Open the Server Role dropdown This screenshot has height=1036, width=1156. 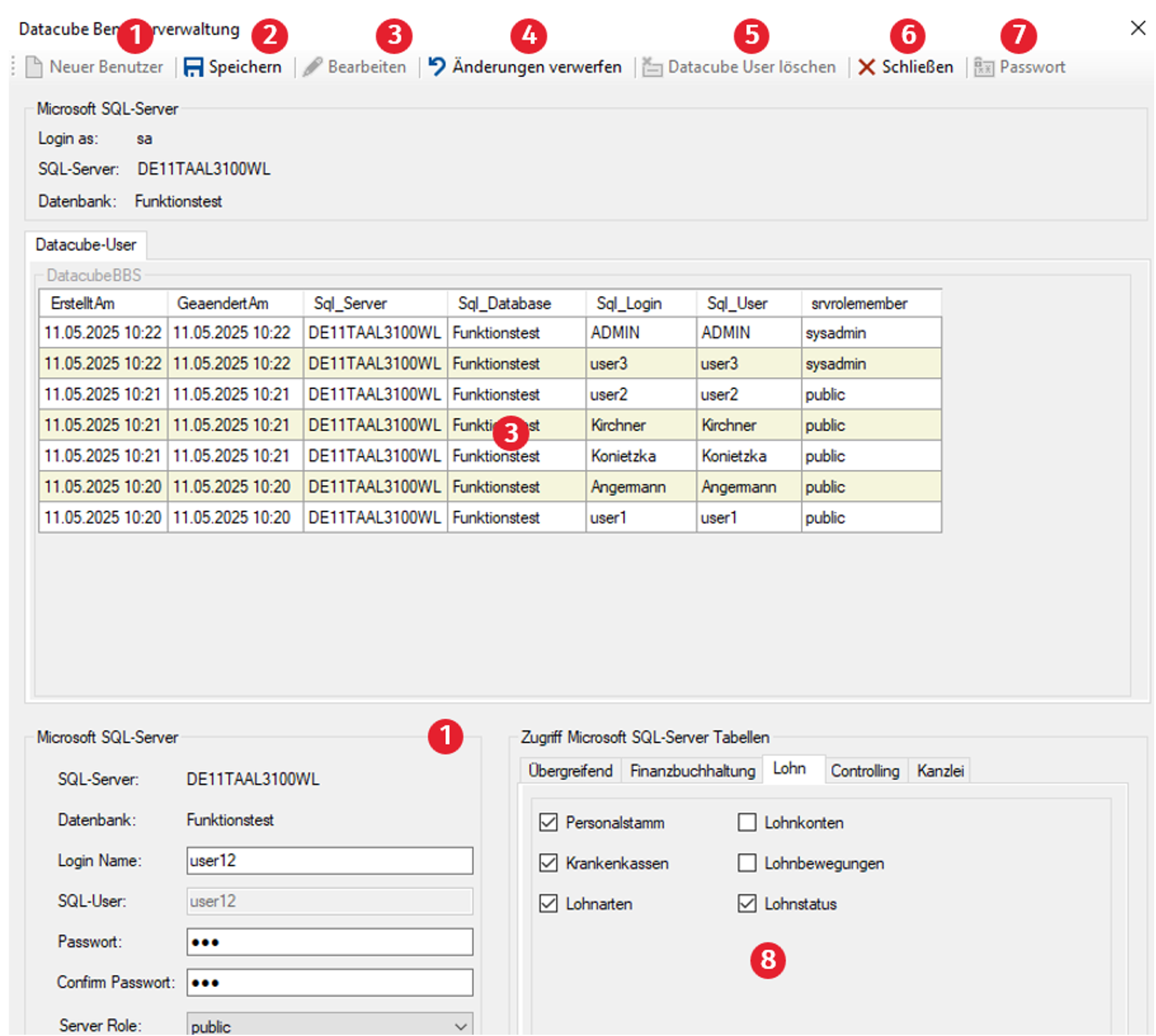coord(329,1025)
